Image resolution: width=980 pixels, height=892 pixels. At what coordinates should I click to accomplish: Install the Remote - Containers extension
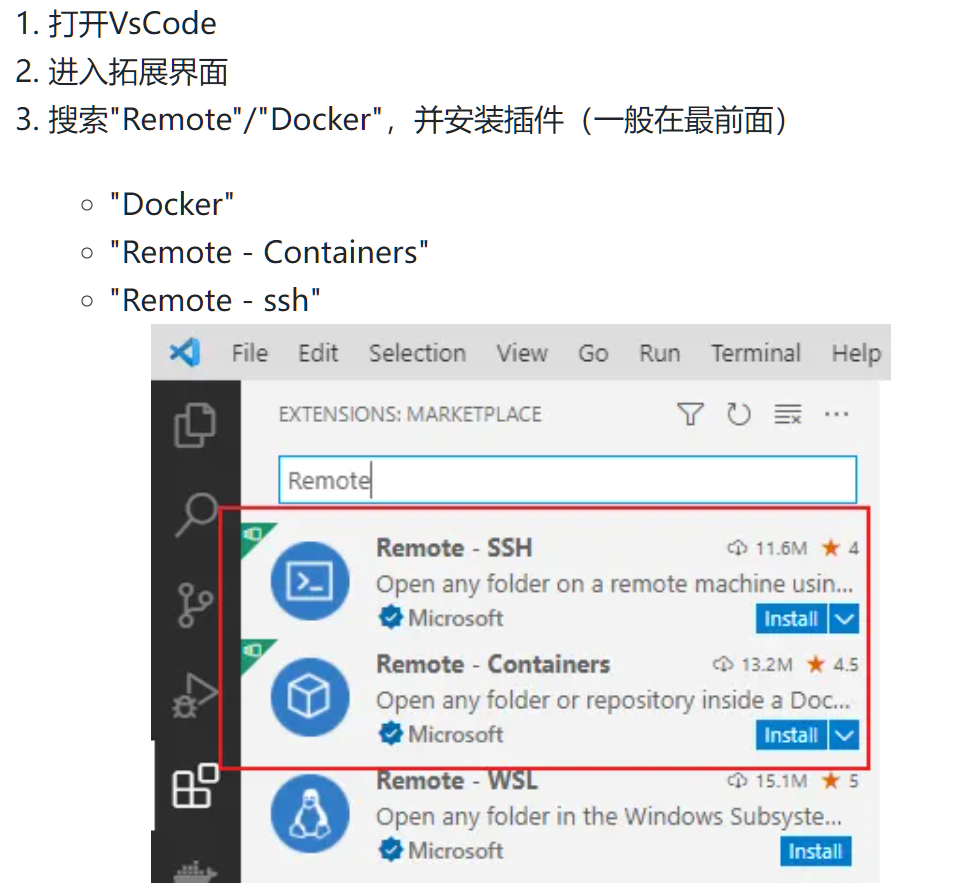point(791,735)
